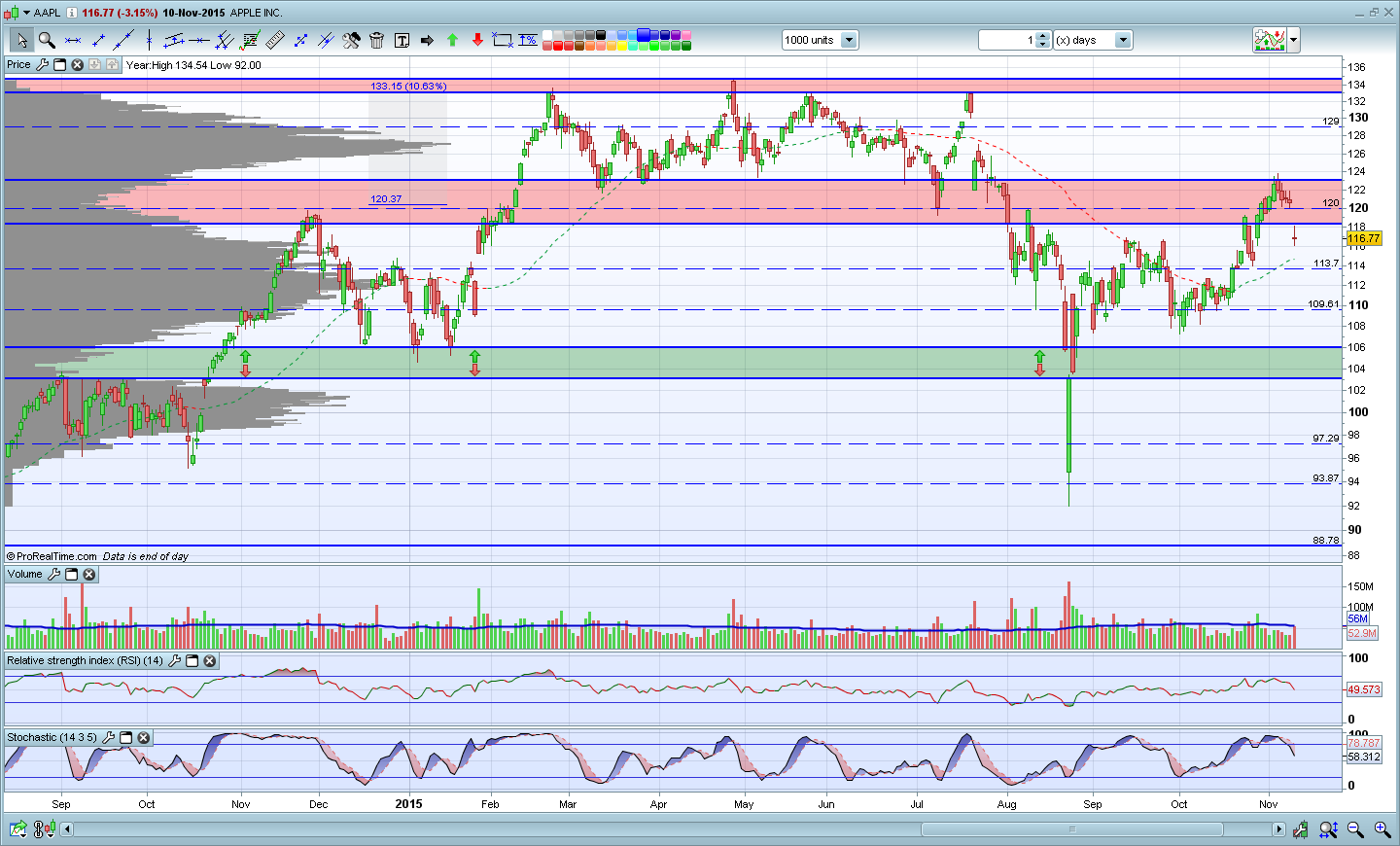Select the percentage variation tool
Image resolution: width=1400 pixels, height=846 pixels.
click(x=528, y=40)
